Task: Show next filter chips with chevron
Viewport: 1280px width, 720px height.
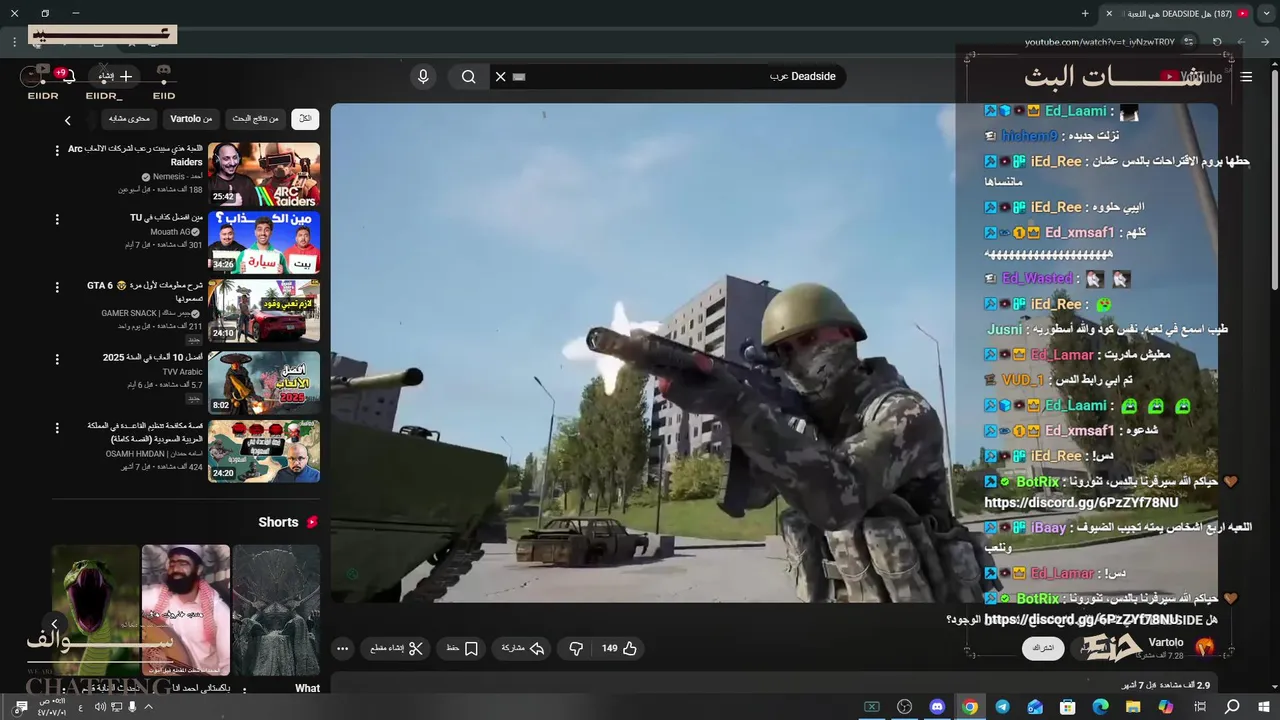Action: coord(67,120)
